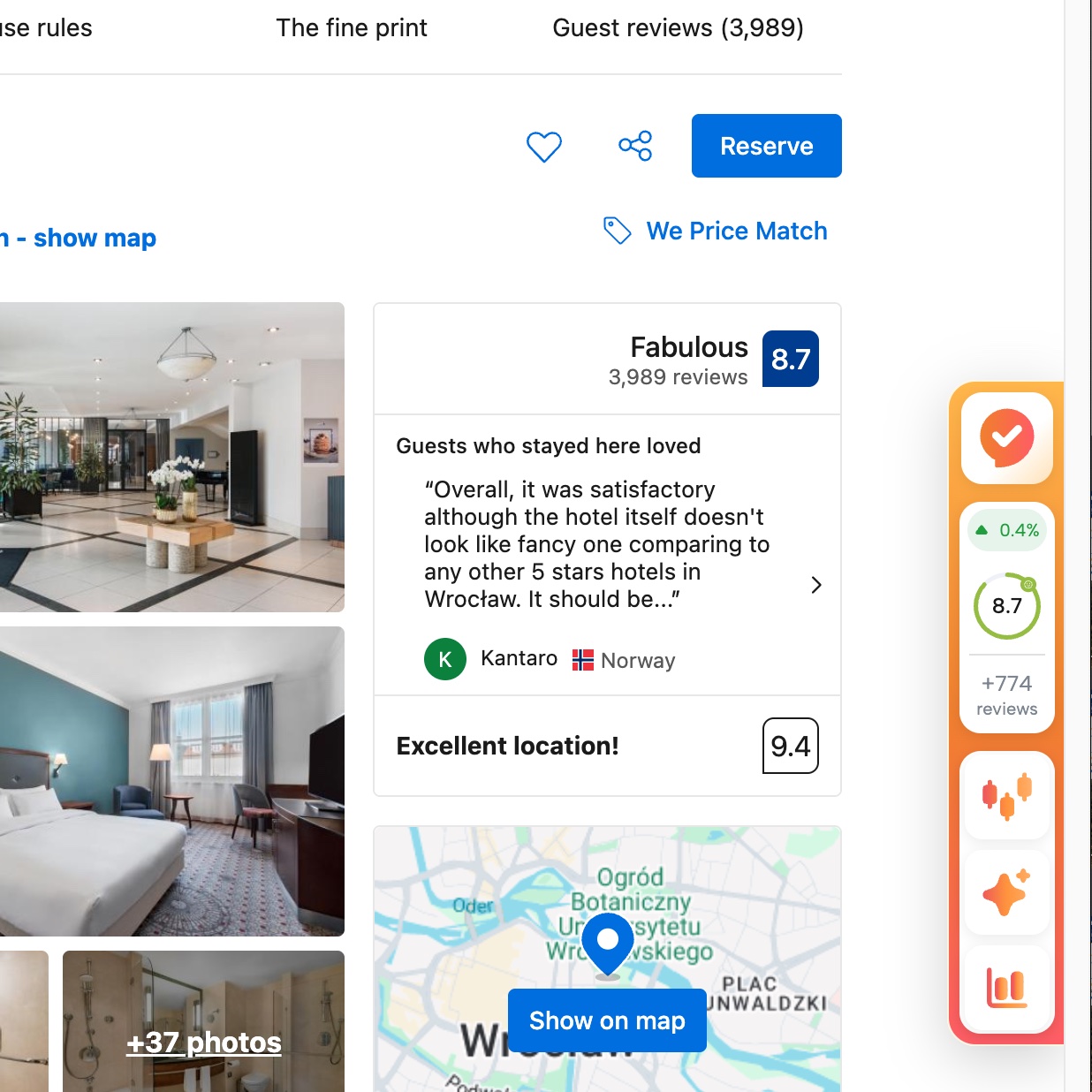This screenshot has width=1092, height=1092.
Task: Click the sparkle AI sidebar icon
Action: tap(1007, 892)
